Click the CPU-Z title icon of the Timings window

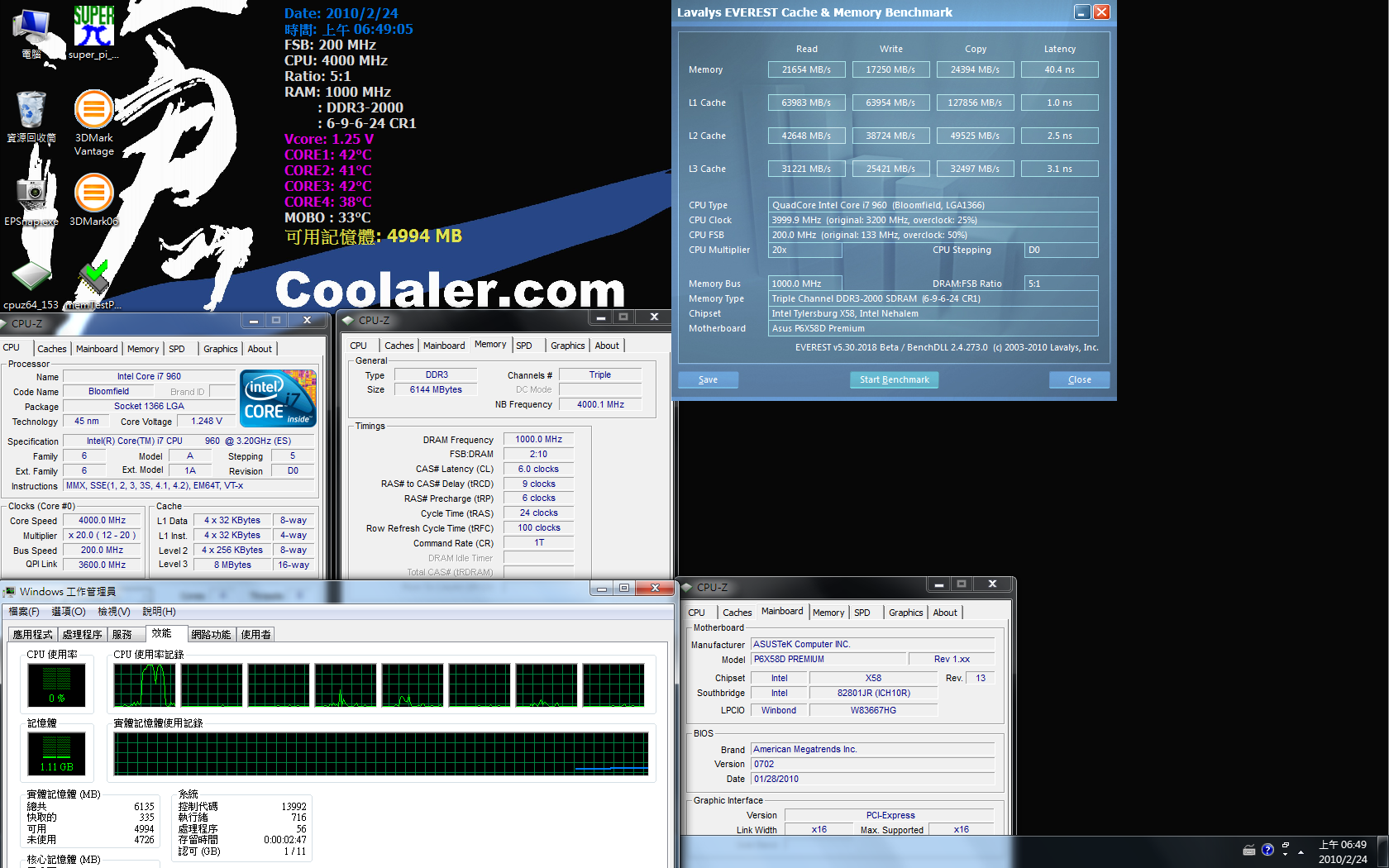[348, 320]
